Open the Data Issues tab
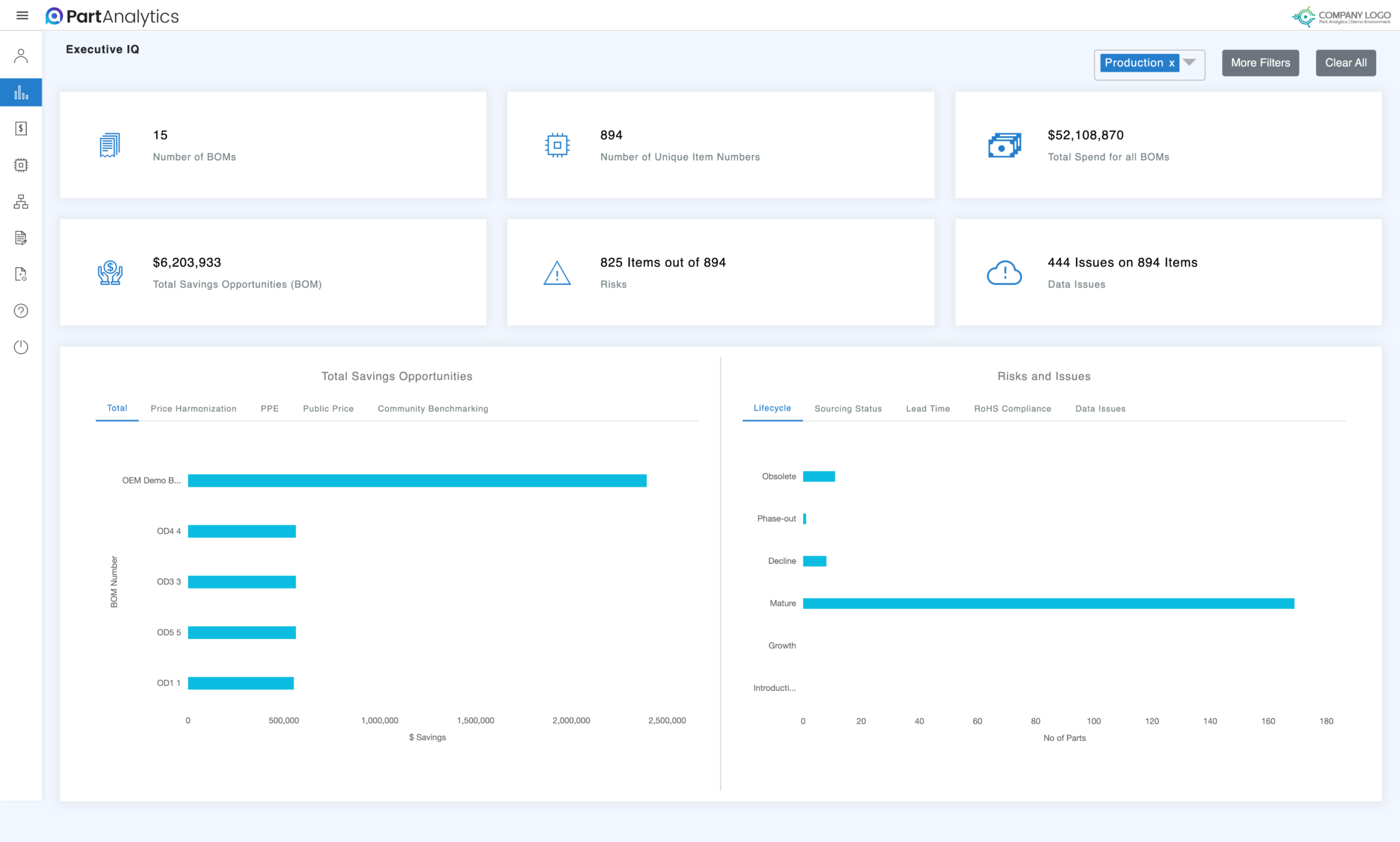The width and height of the screenshot is (1400, 842). [1100, 409]
